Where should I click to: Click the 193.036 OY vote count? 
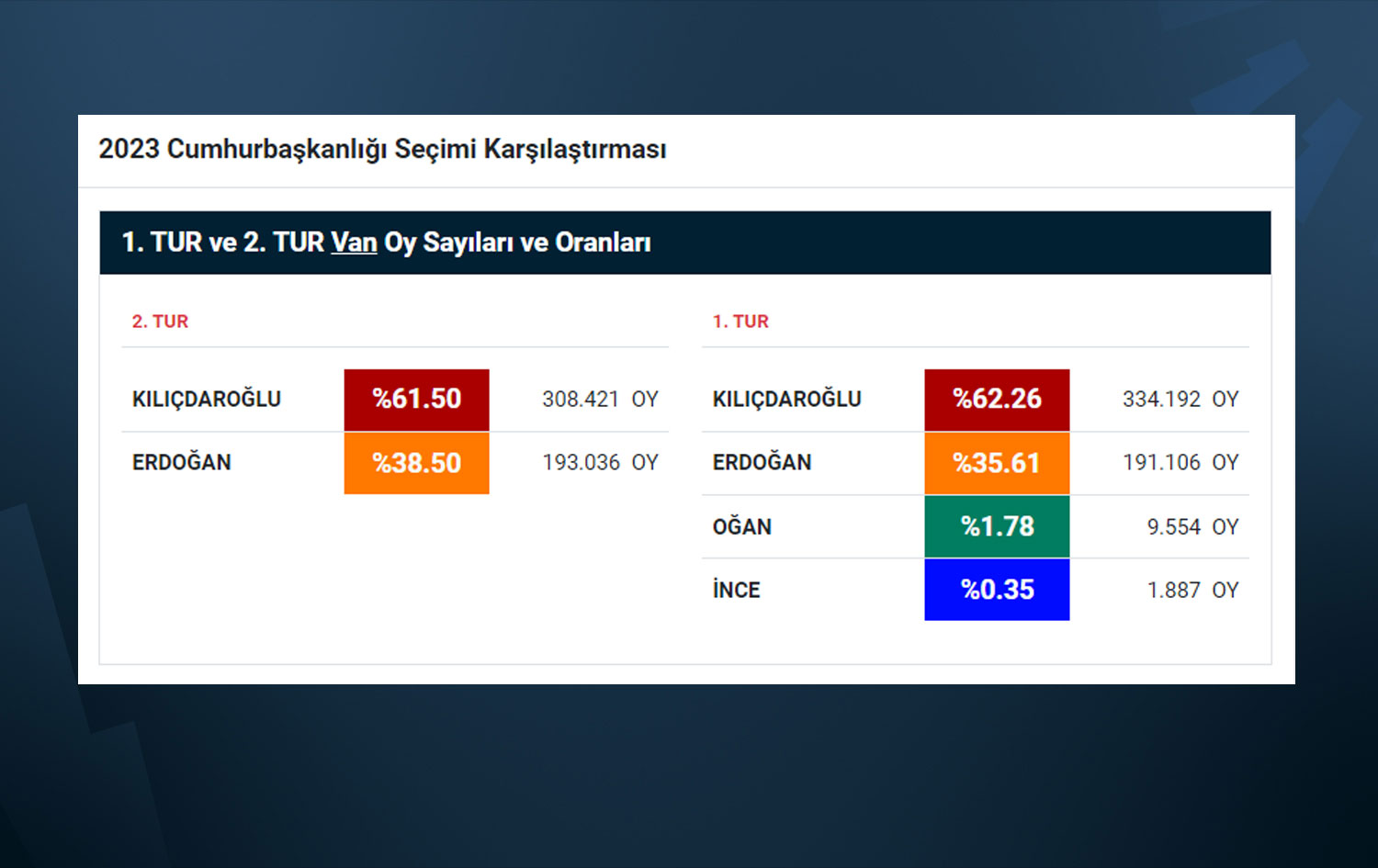(600, 463)
